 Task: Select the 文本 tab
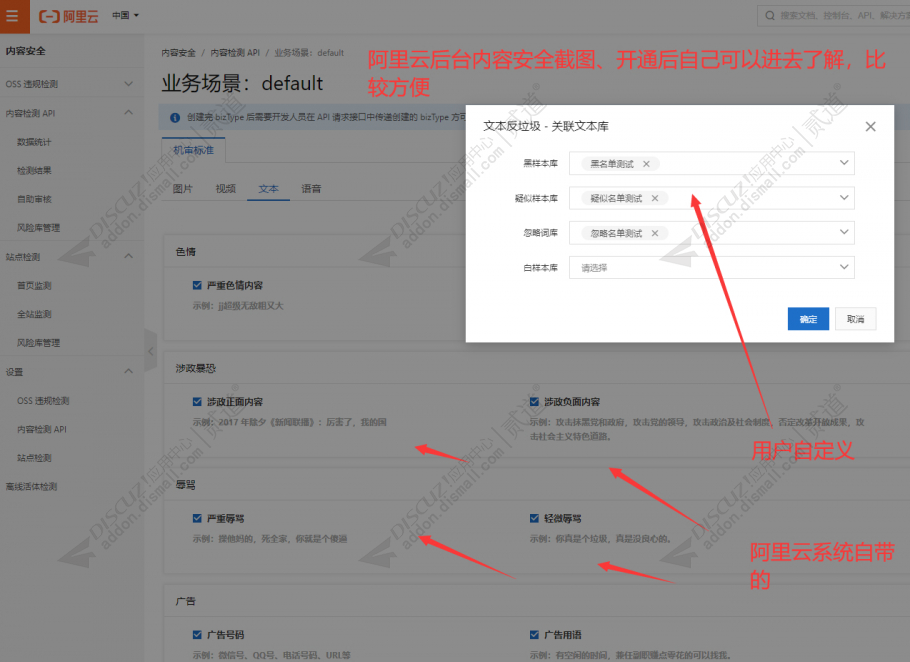pyautogui.click(x=268, y=189)
